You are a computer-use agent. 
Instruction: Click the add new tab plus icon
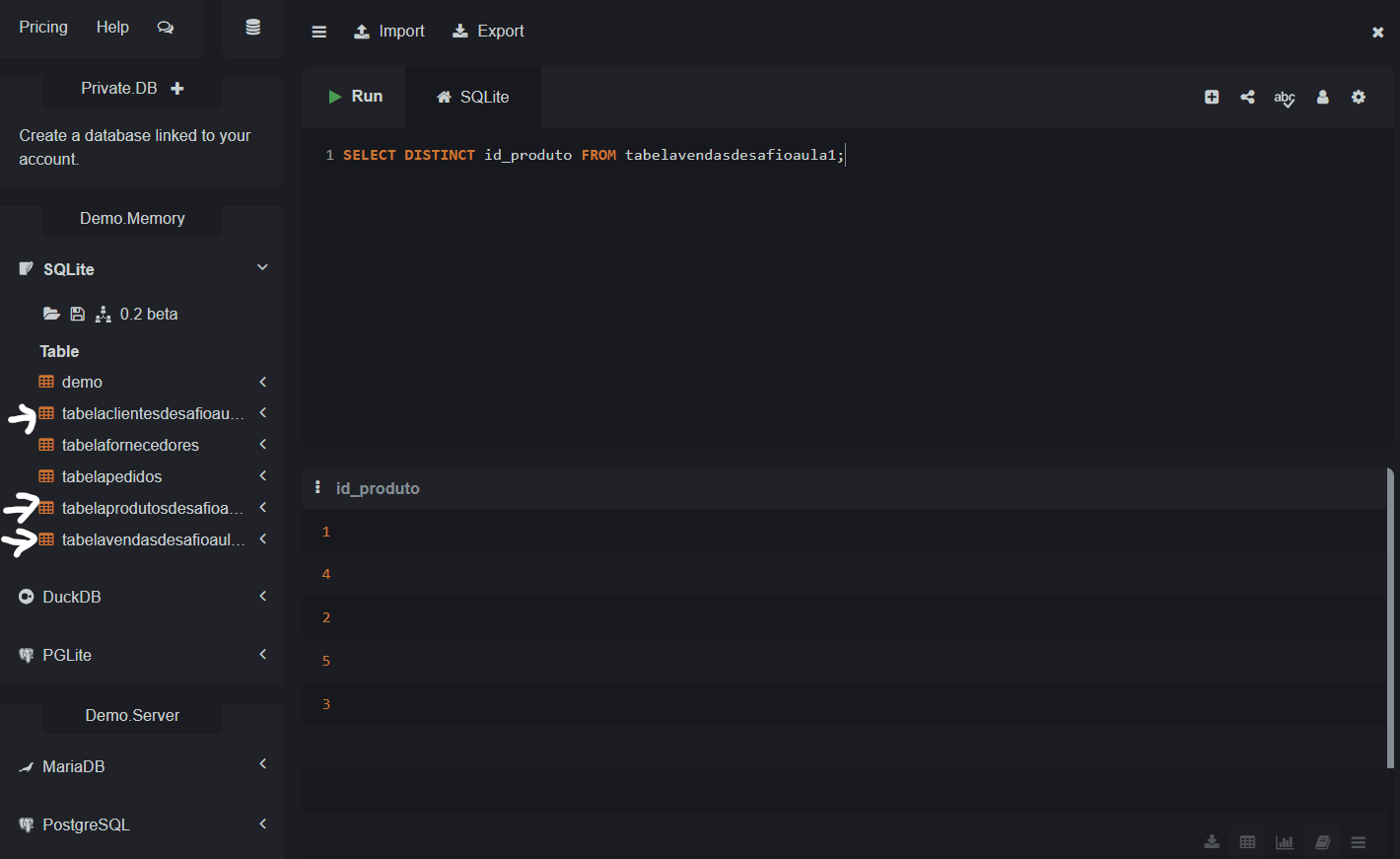(1212, 97)
